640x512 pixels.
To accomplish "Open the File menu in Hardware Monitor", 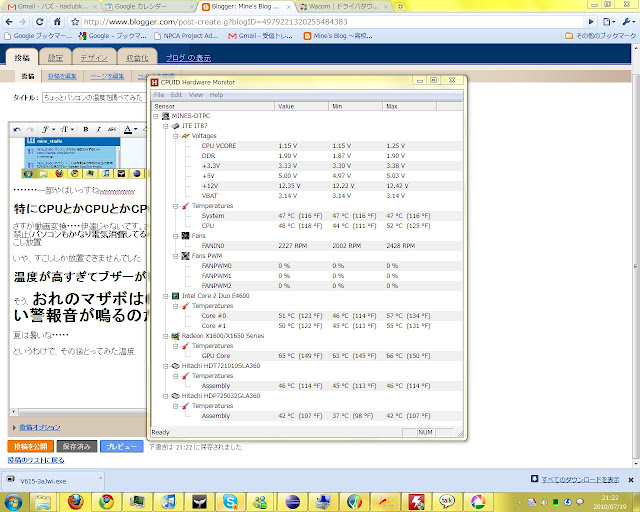I will point(159,95).
